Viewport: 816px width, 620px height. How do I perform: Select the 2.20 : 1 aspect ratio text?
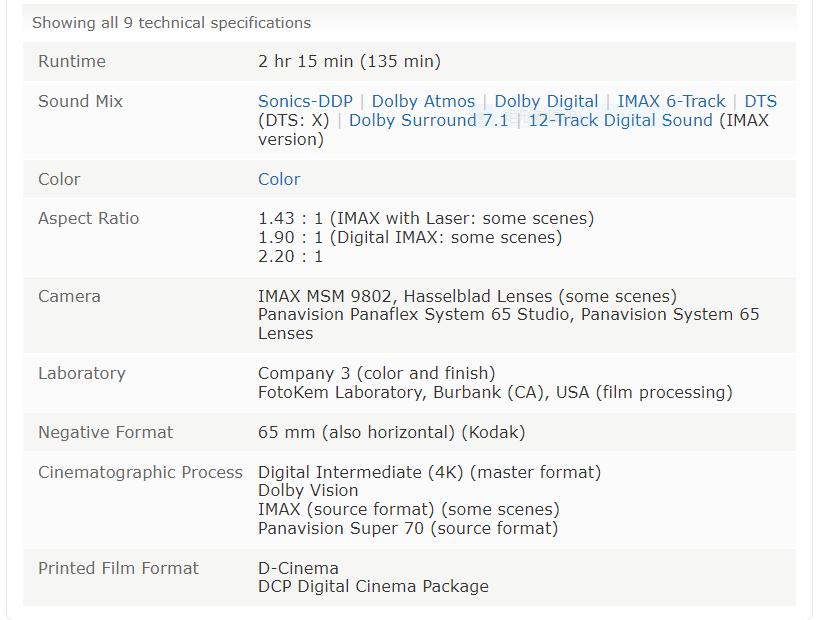290,256
